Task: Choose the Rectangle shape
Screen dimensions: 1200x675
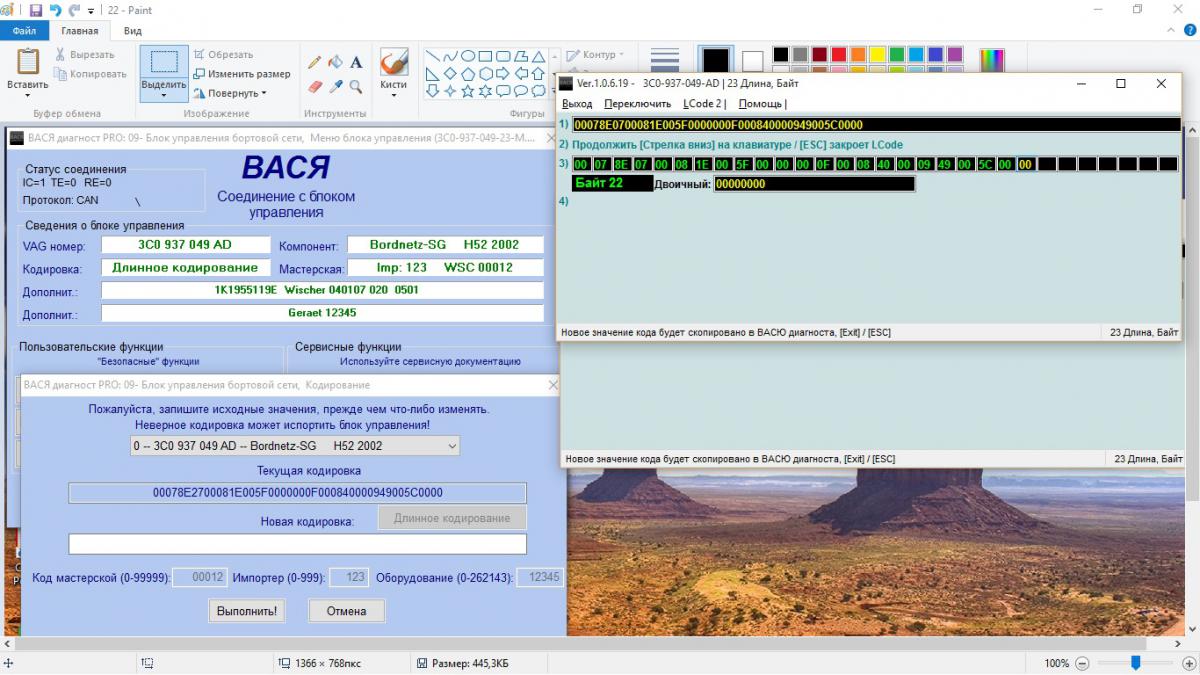Action: click(486, 56)
